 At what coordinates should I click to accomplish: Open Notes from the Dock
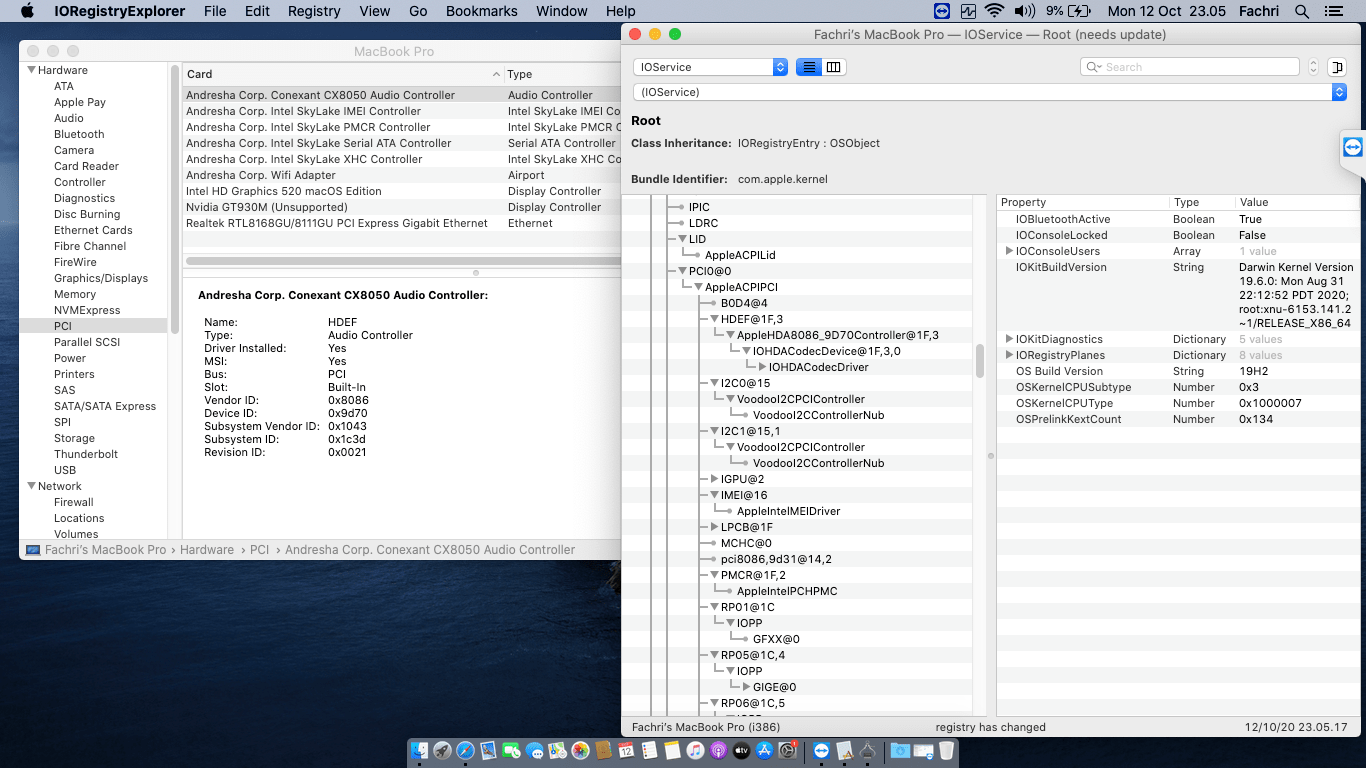click(672, 750)
